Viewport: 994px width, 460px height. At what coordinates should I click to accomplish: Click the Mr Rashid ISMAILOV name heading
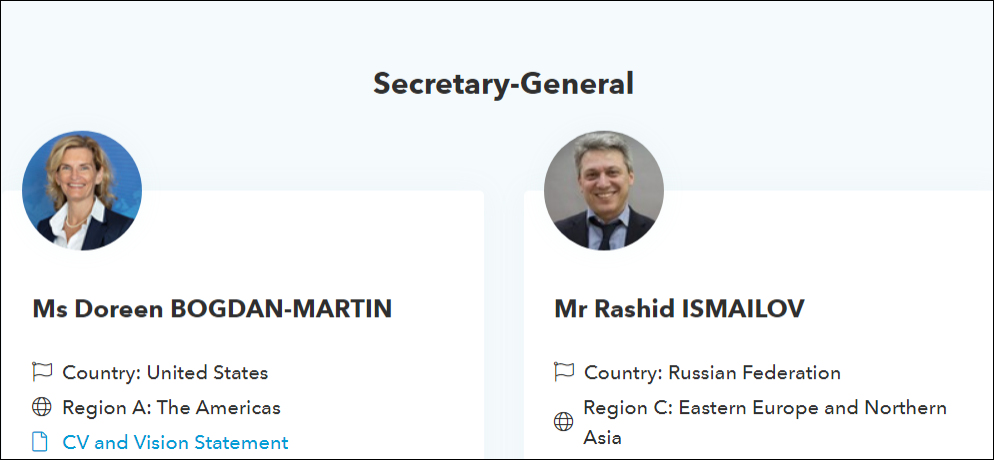pos(679,309)
